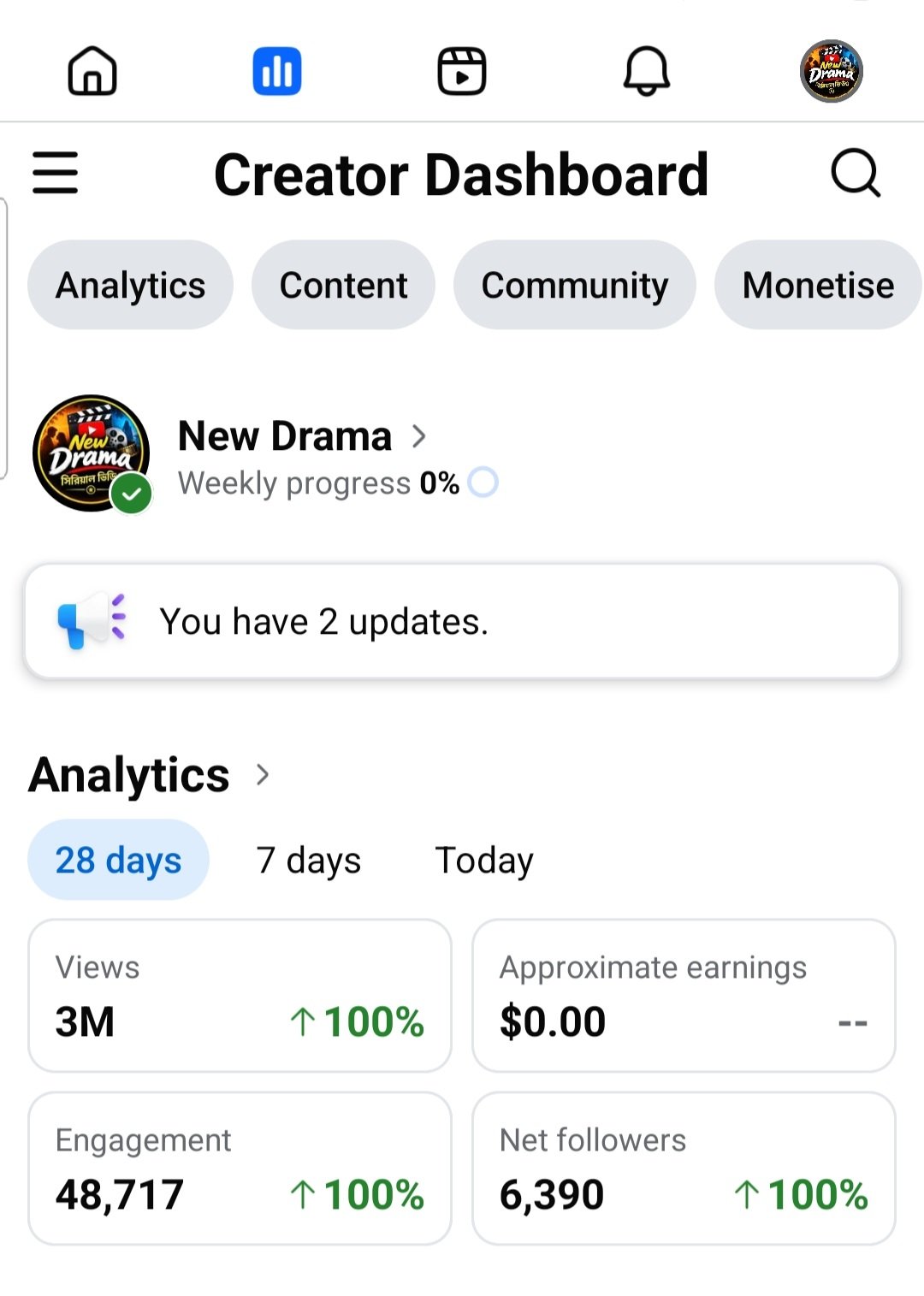Go to the Home feed icon
Image resolution: width=924 pixels, height=1296 pixels.
(92, 71)
